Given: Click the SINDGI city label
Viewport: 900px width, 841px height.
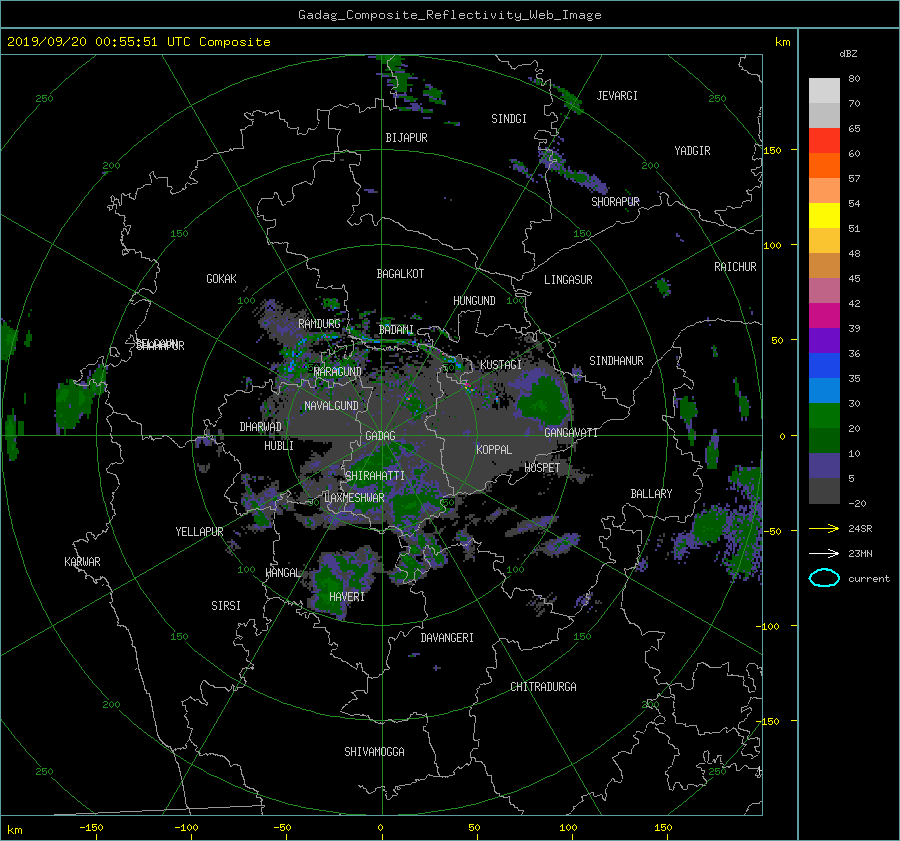Looking at the screenshot, I should [x=509, y=119].
